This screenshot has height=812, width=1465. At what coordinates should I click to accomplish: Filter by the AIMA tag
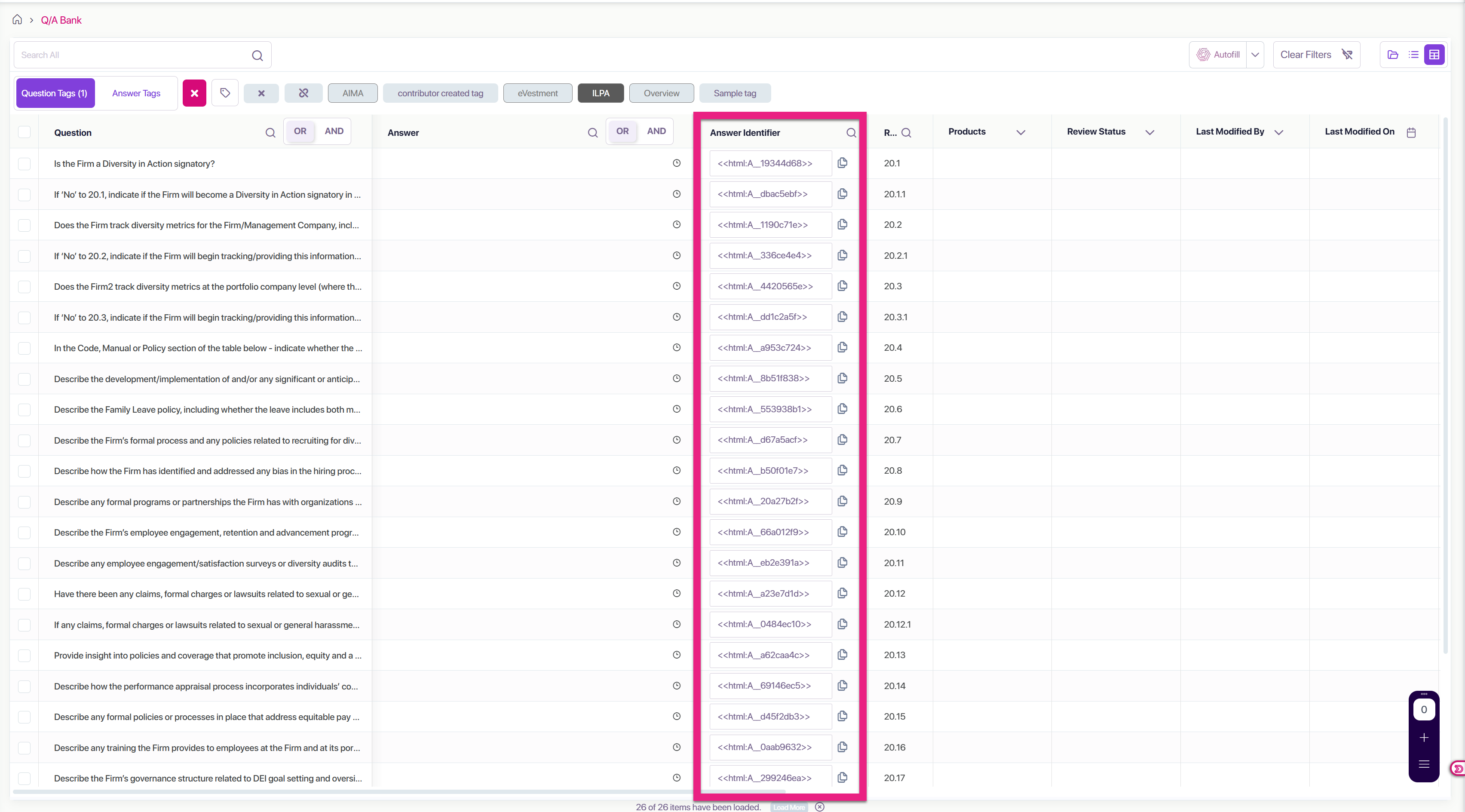pyautogui.click(x=352, y=93)
